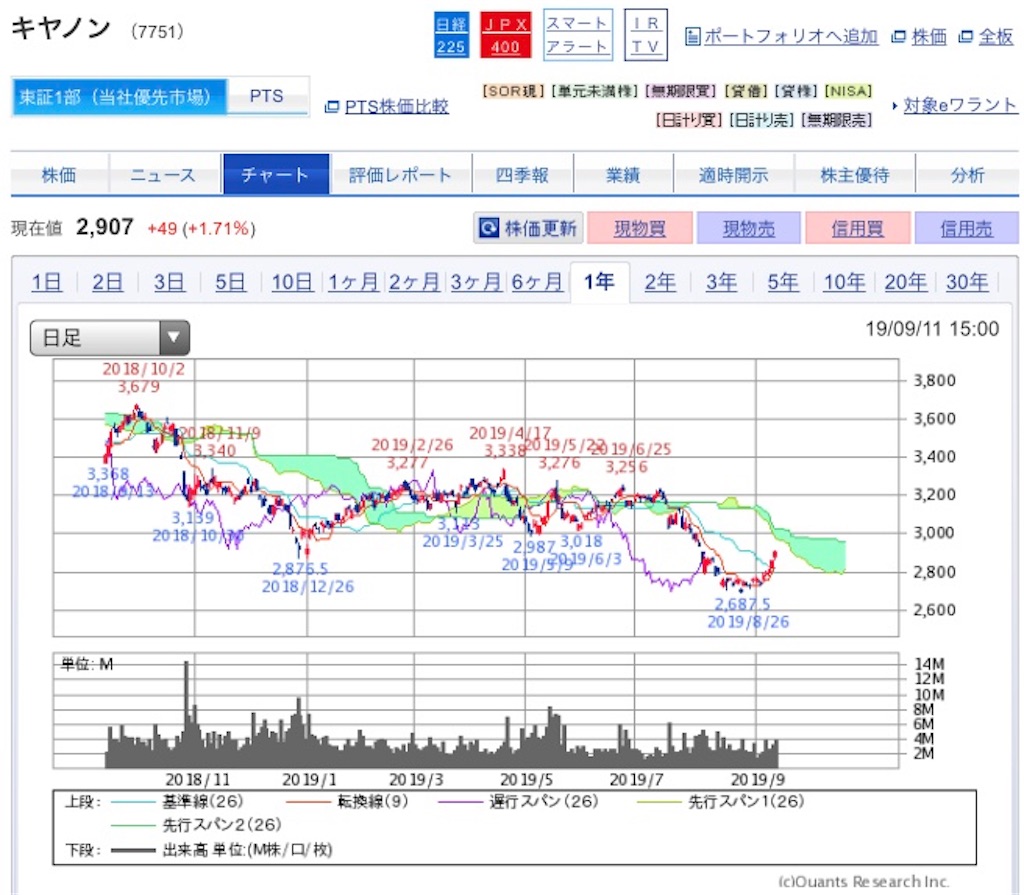Open the 株主優待 tab
The width and height of the screenshot is (1024, 895).
(x=854, y=174)
